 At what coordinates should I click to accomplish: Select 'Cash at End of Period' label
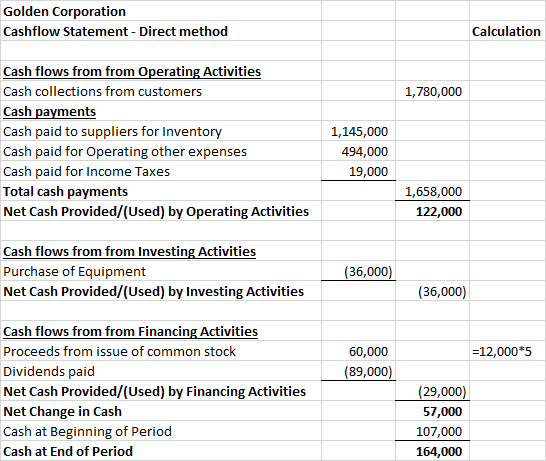[68, 452]
